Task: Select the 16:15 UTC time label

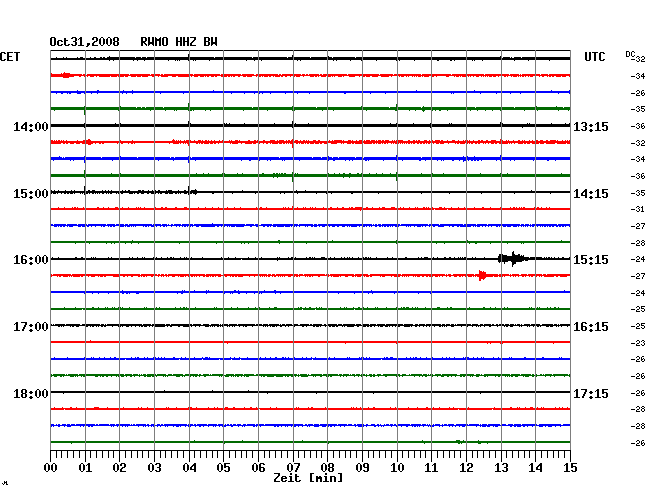Action: point(591,327)
